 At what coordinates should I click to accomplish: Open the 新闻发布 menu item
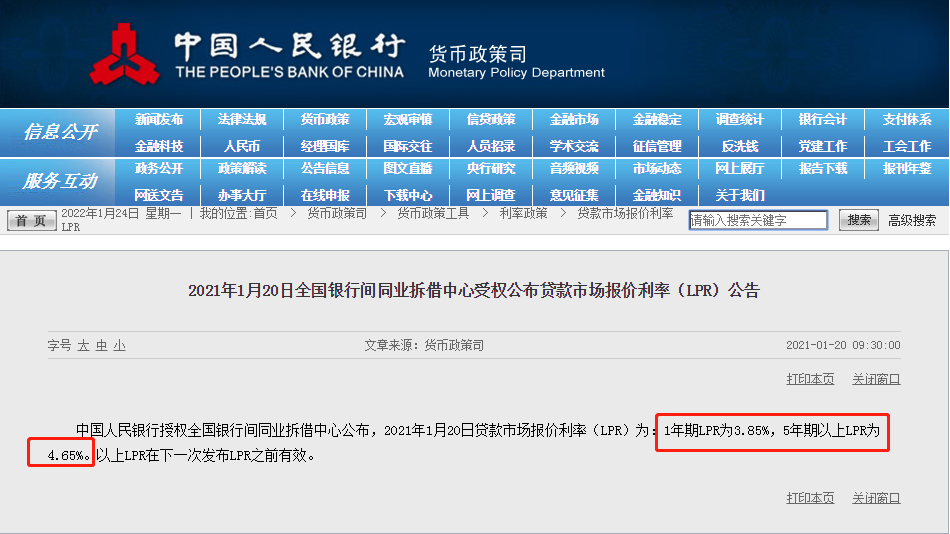point(159,120)
